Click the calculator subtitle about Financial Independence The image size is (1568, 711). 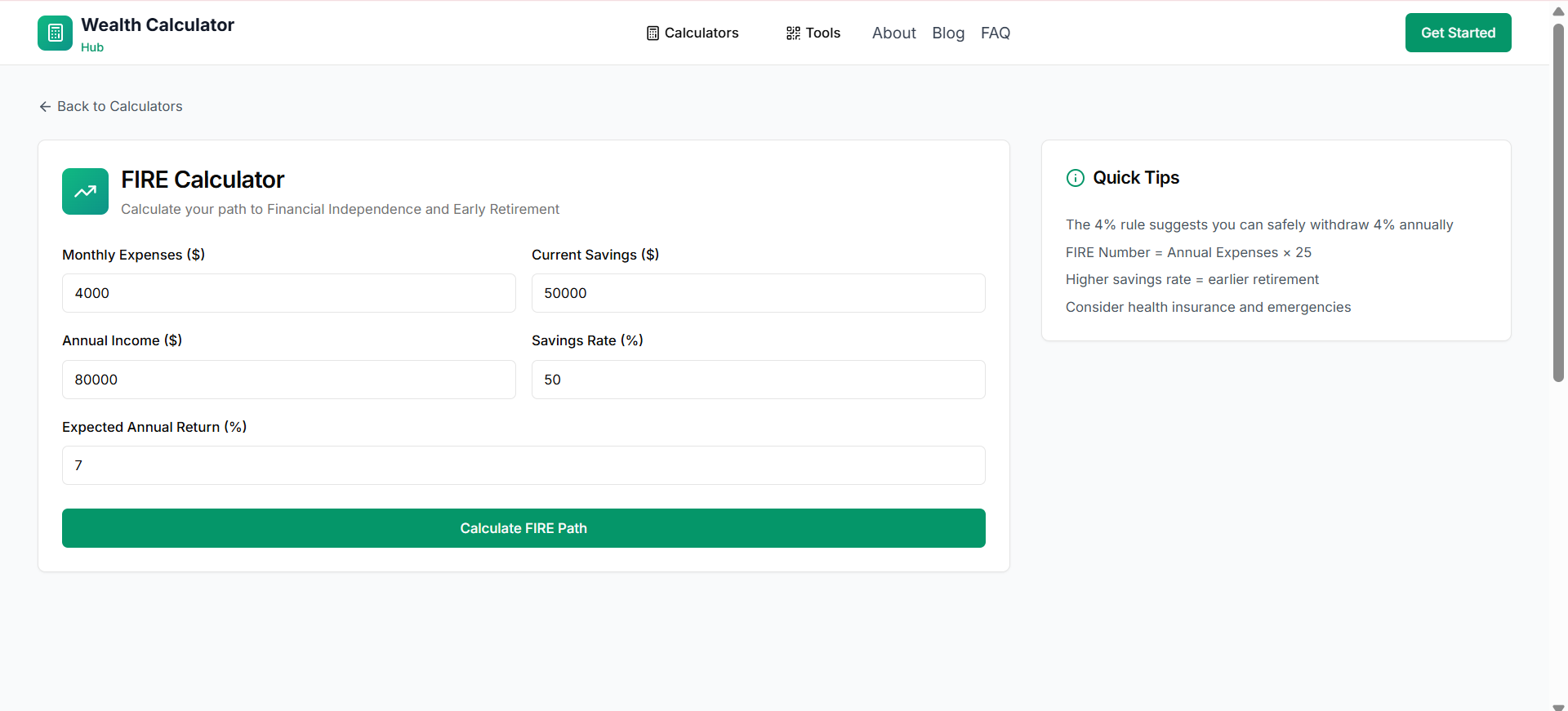coord(340,209)
